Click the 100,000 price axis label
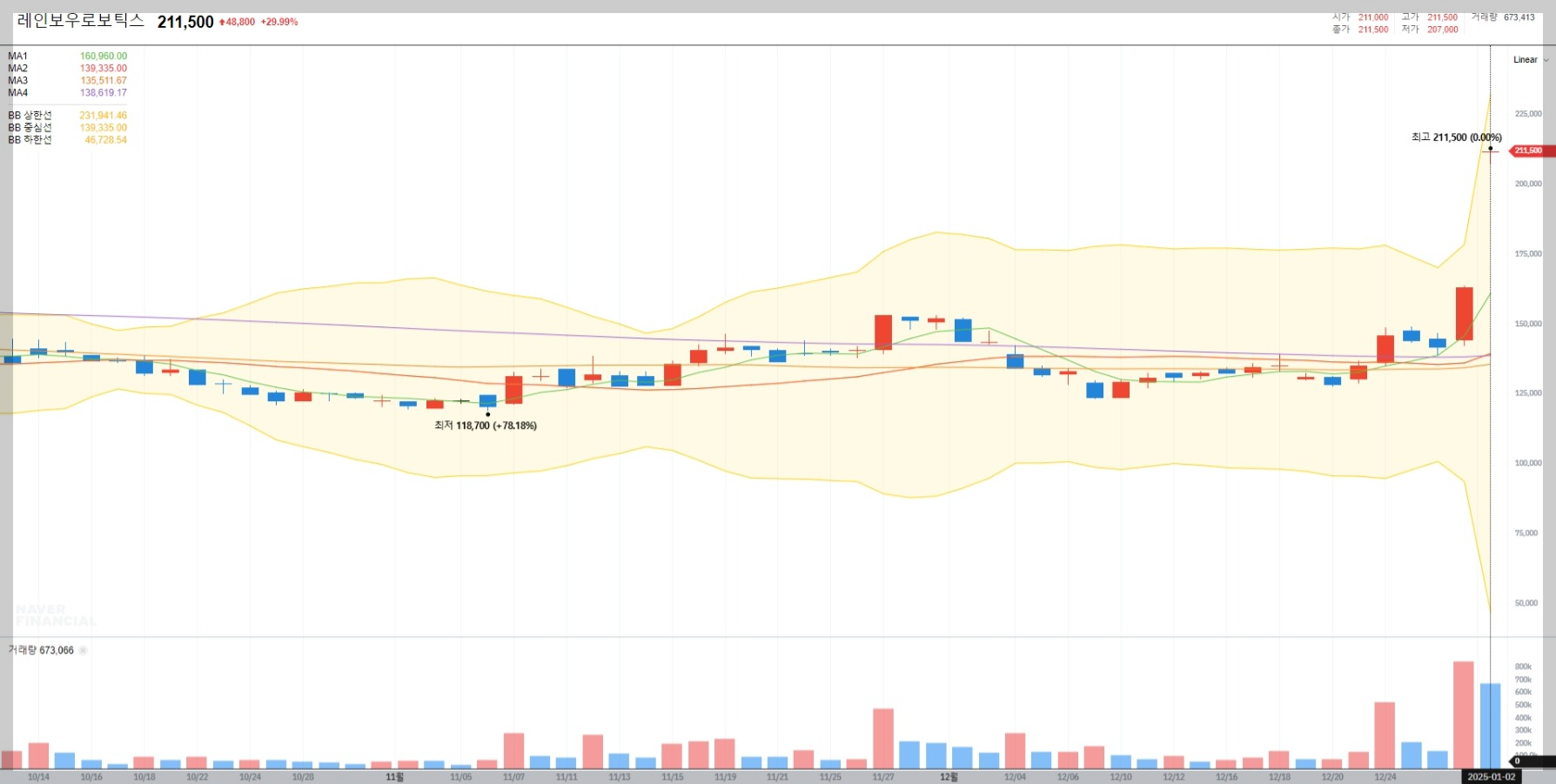This screenshot has width=1556, height=784. pos(1528,463)
